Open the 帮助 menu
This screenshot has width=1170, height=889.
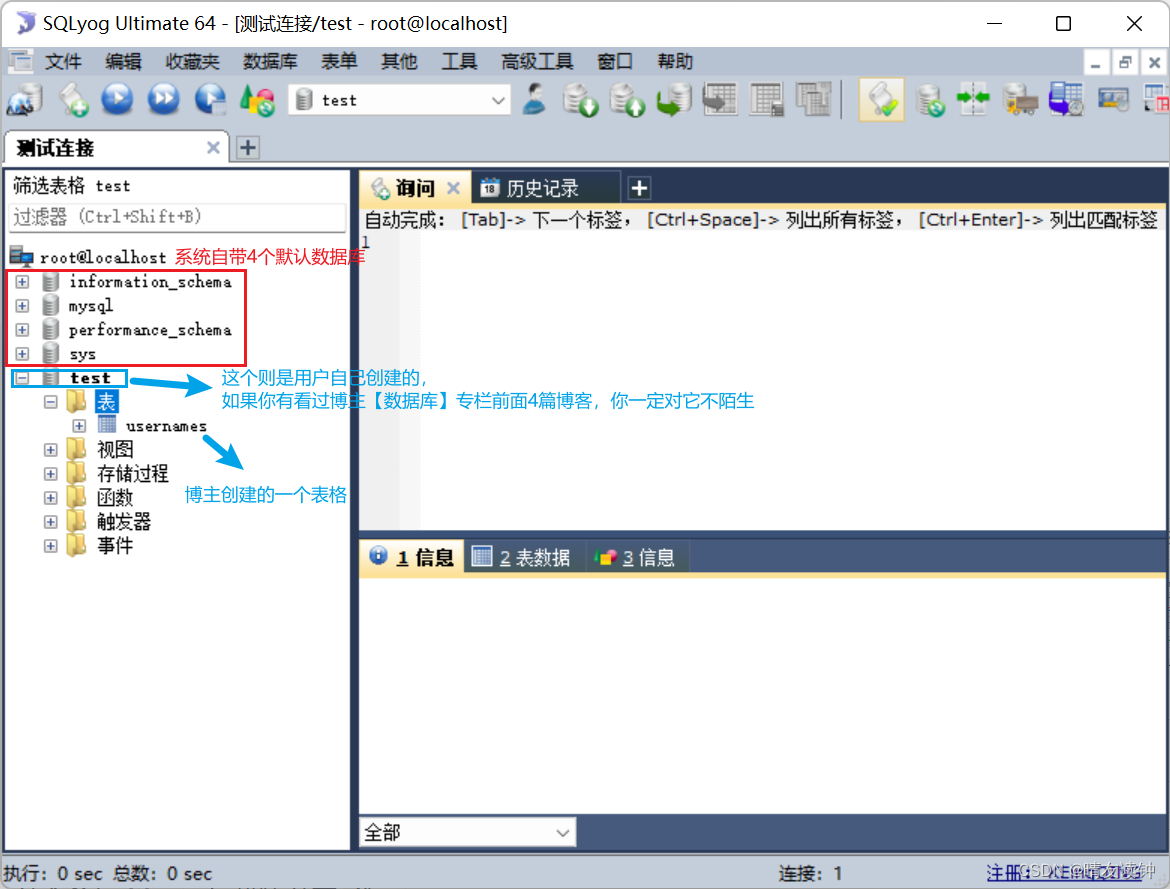click(x=675, y=61)
